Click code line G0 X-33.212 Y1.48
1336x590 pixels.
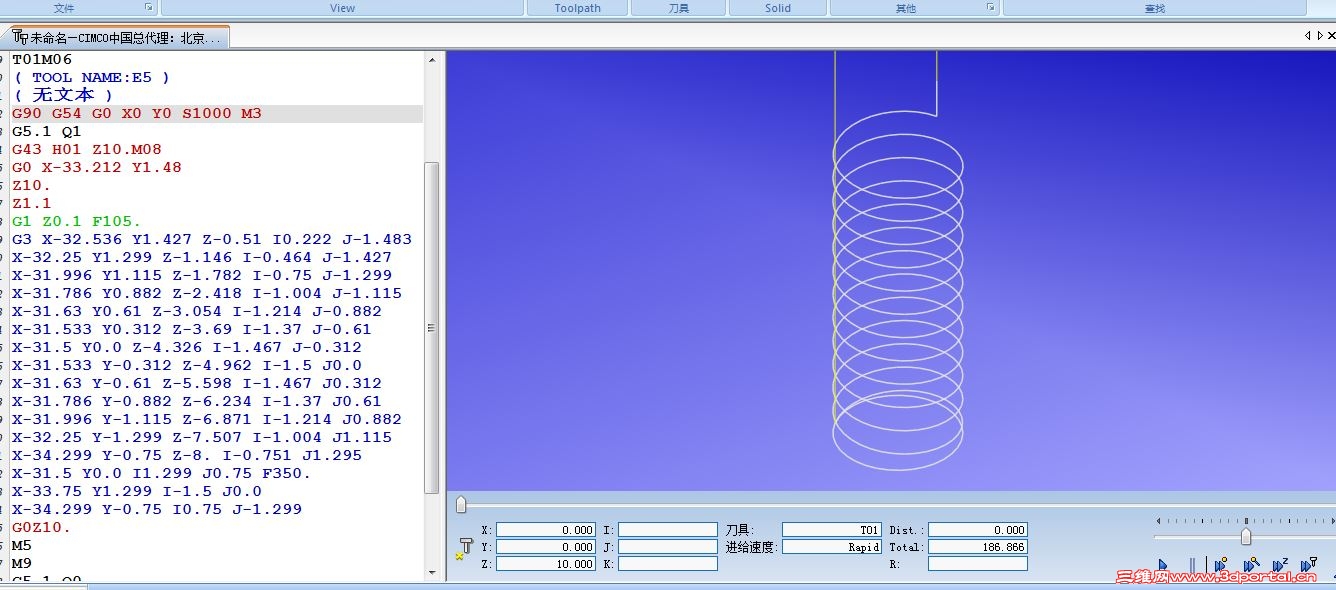click(97, 168)
